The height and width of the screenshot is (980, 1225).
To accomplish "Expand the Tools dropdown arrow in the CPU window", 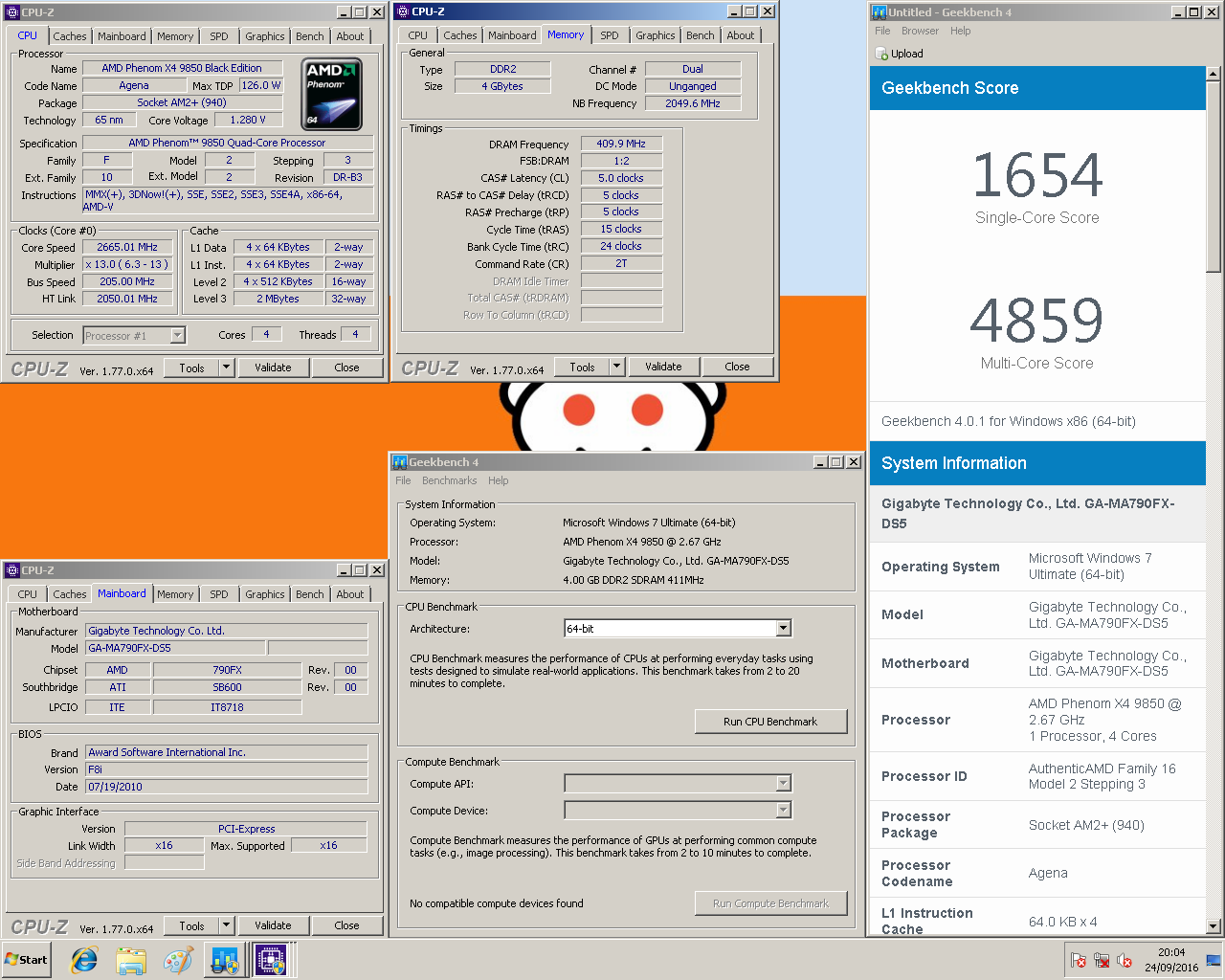I will (226, 367).
